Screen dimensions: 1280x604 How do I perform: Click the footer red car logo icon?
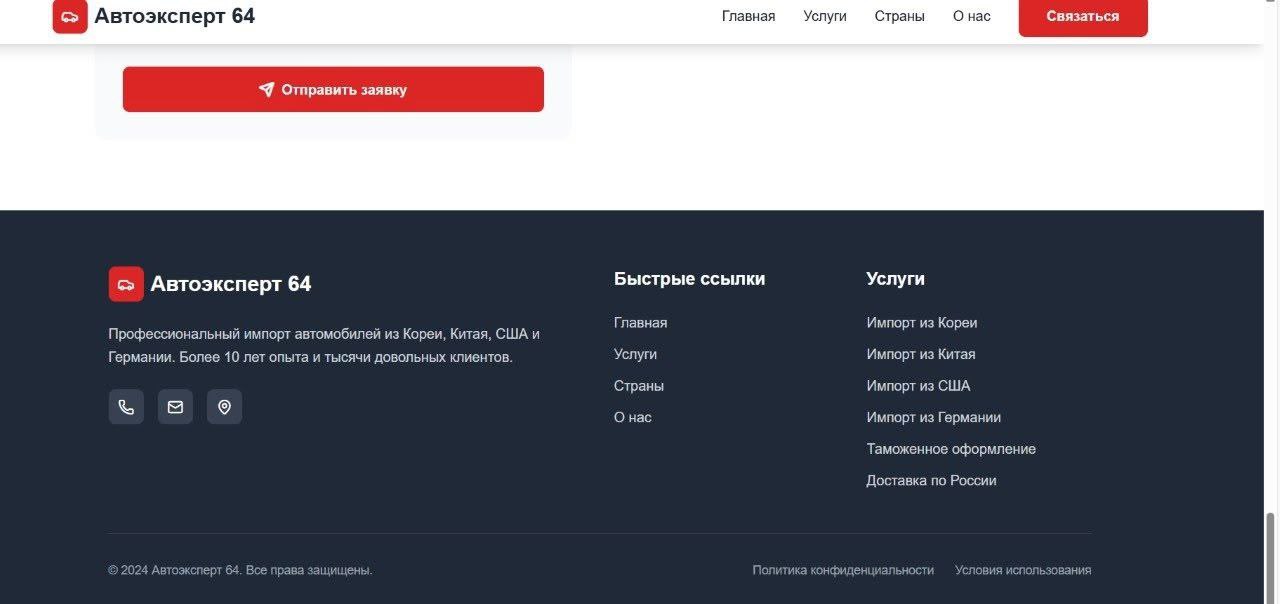click(x=126, y=284)
